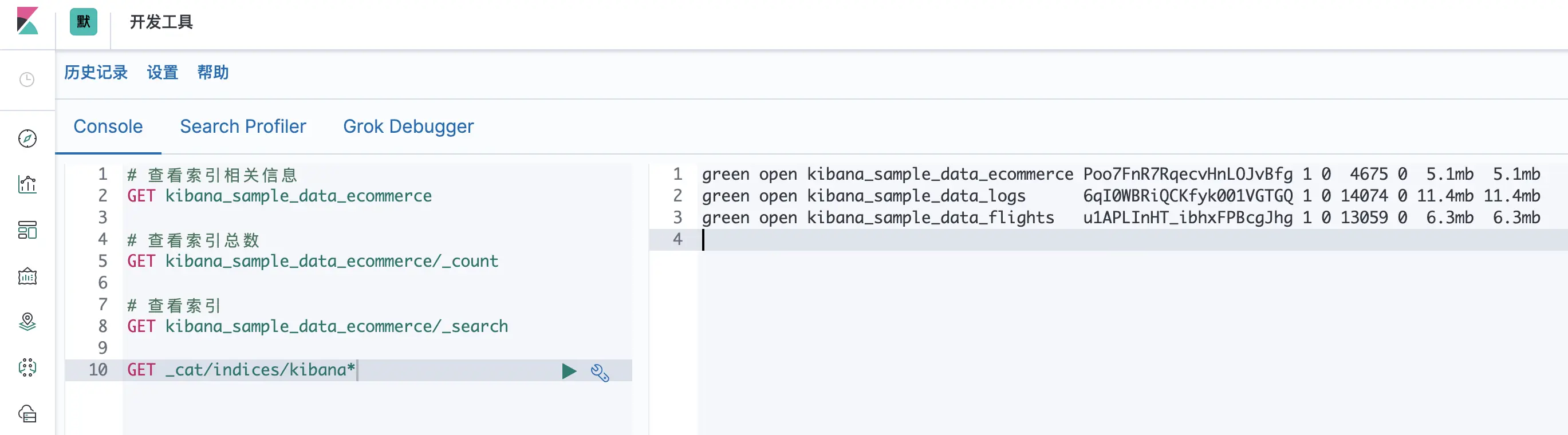Run the _cat/indices request with play button
This screenshot has height=435, width=1568.
569,371
